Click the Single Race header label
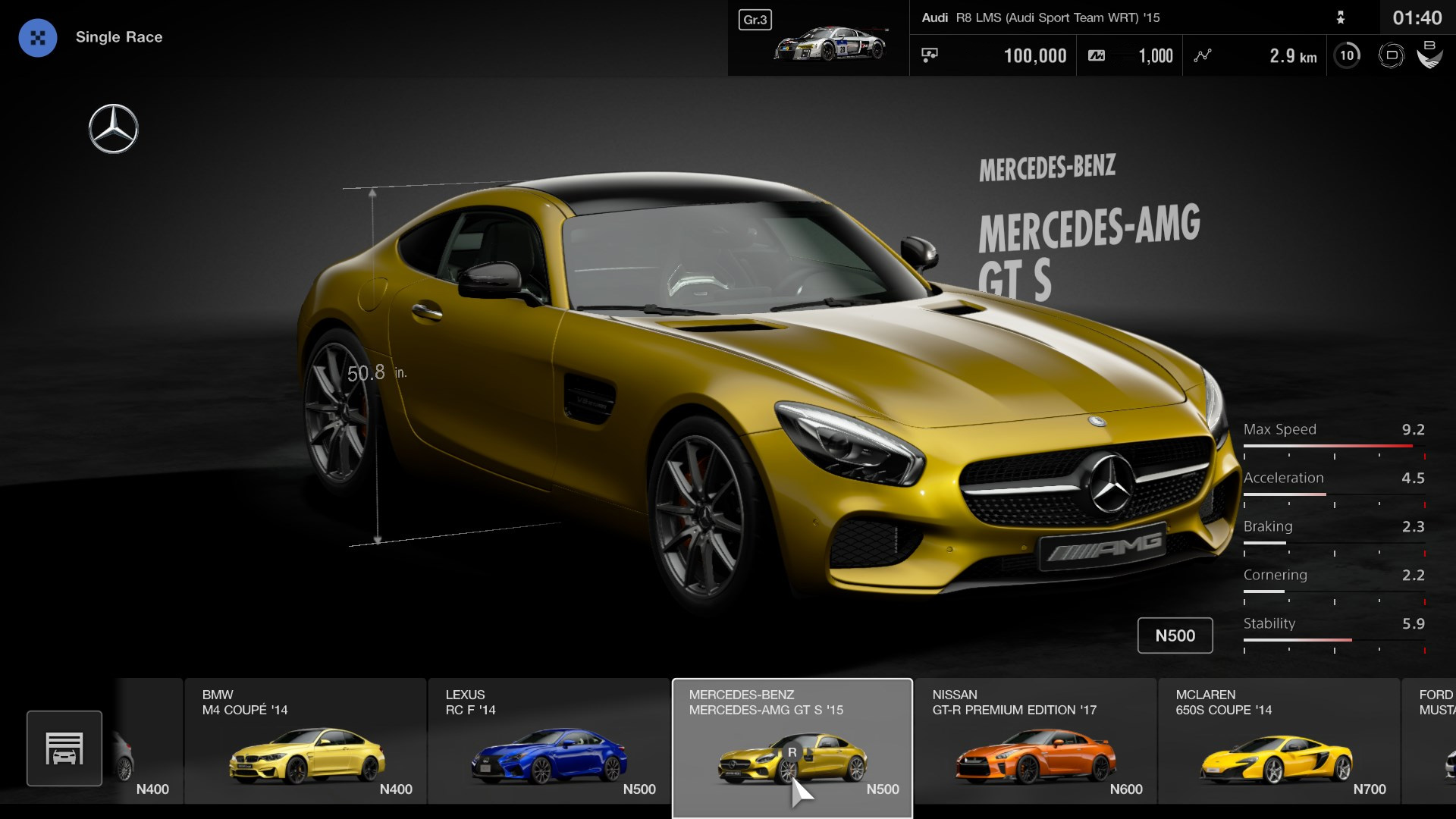This screenshot has width=1456, height=819. point(120,36)
